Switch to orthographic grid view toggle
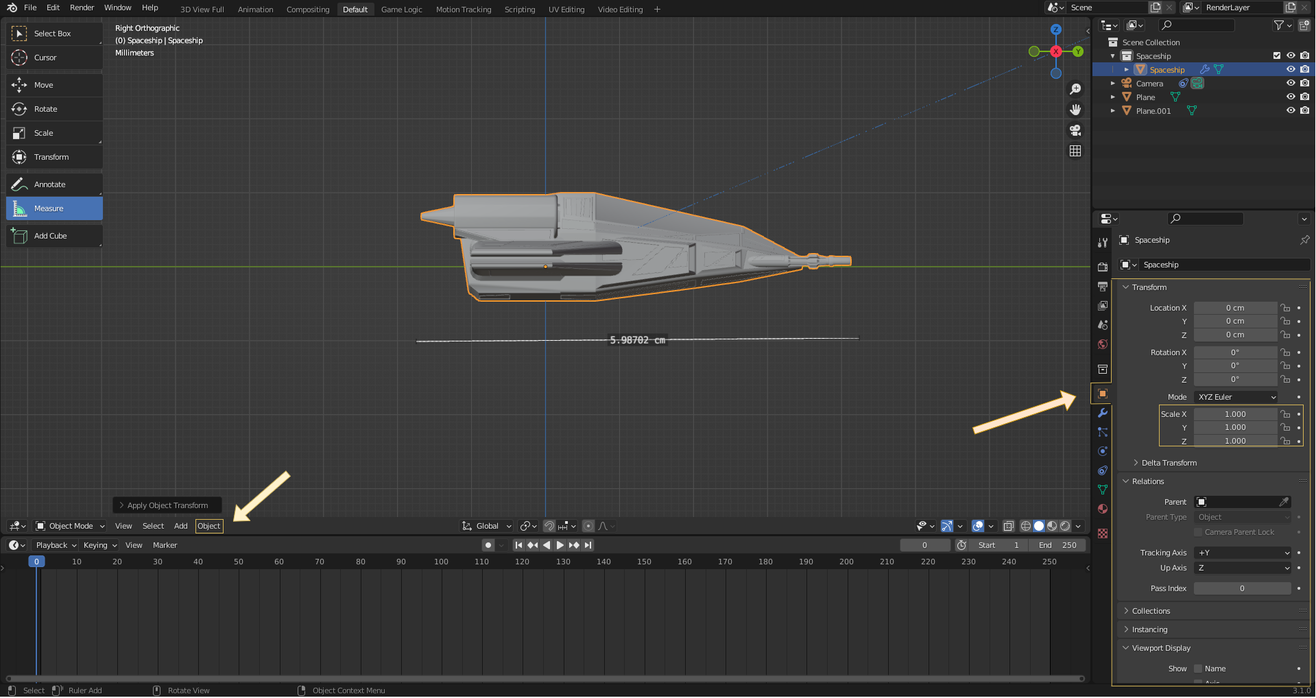This screenshot has width=1316, height=698. point(1075,151)
